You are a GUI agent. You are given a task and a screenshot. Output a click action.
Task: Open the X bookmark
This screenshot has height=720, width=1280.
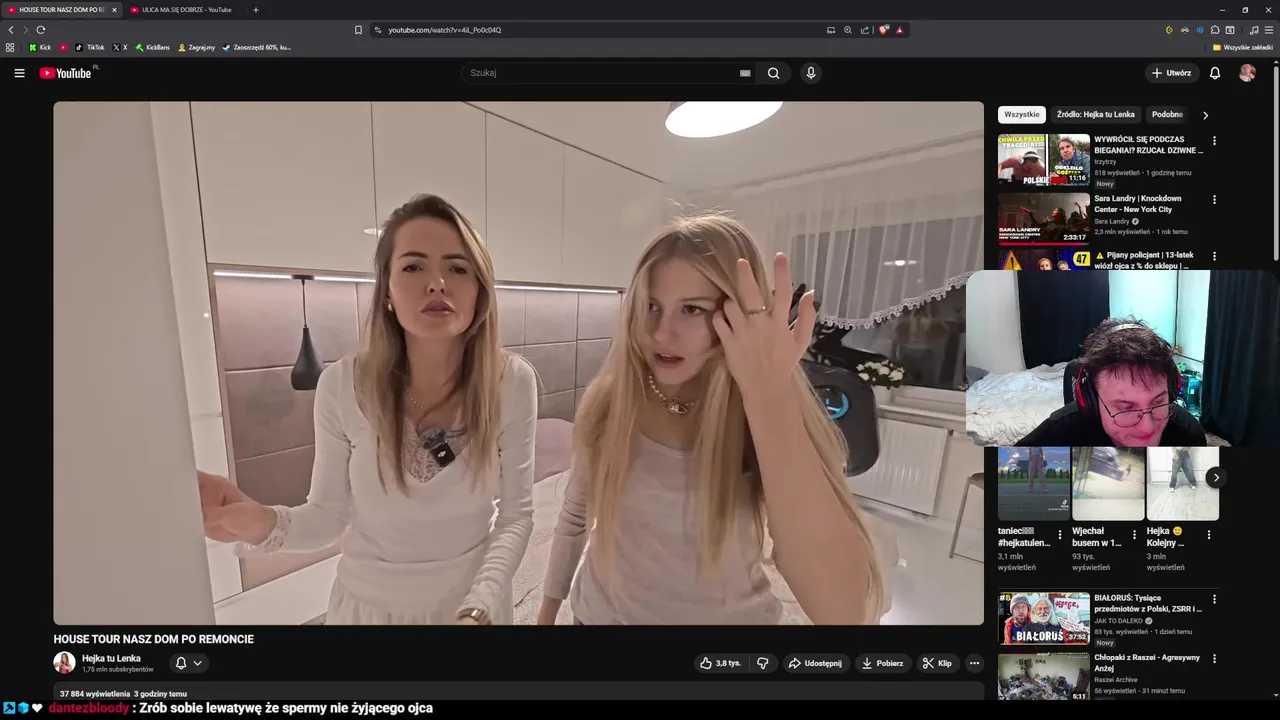(x=120, y=47)
